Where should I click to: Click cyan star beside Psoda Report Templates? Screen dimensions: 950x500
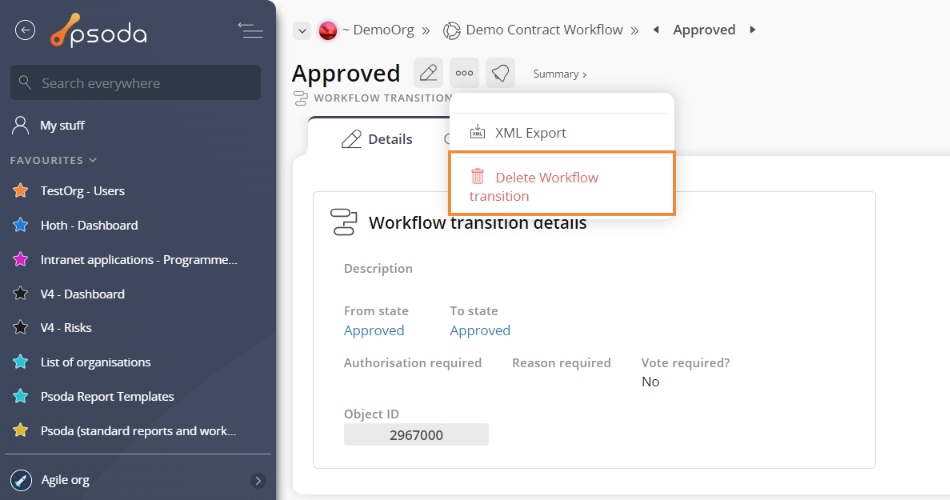pyautogui.click(x=21, y=396)
